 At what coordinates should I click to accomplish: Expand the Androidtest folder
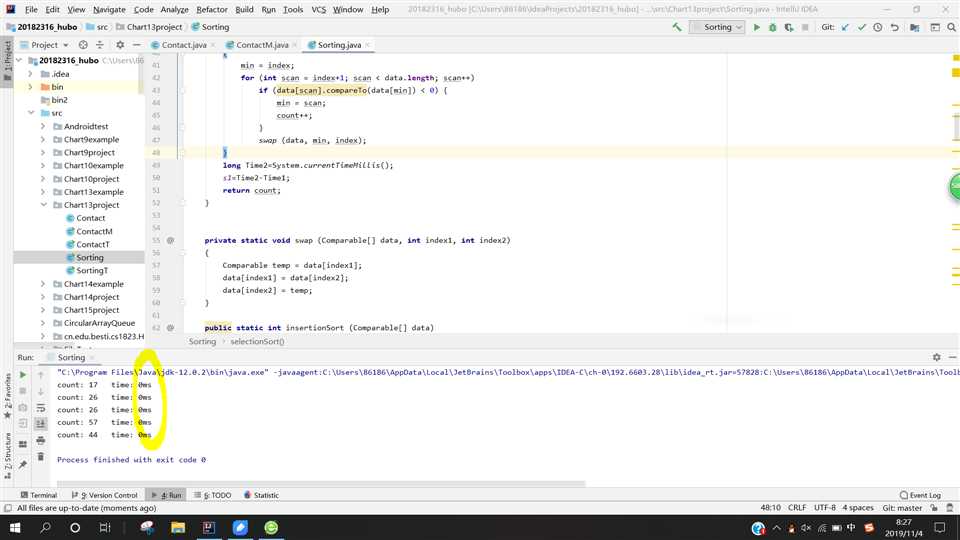click(x=43, y=127)
